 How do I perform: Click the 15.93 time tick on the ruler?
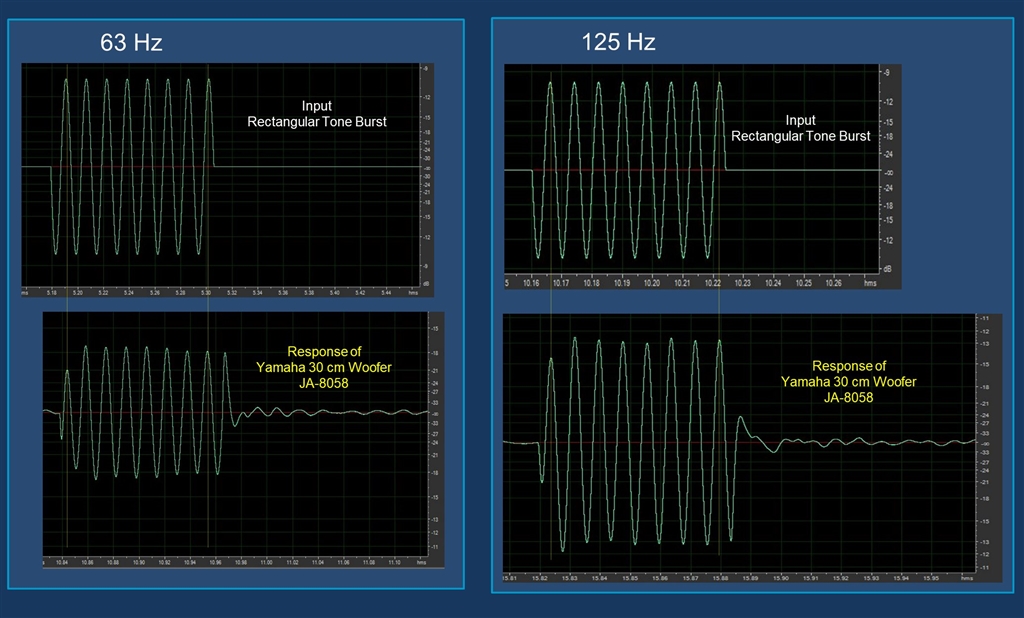871,578
